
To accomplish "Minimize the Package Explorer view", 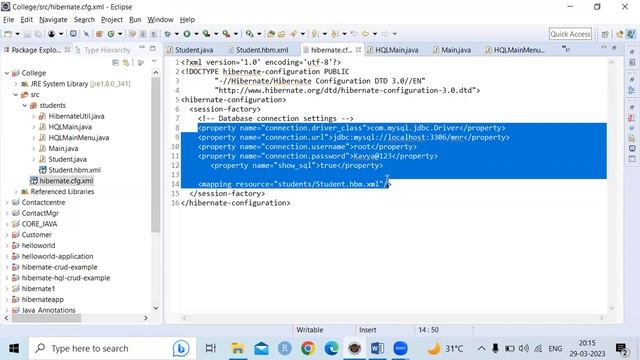I will click(x=142, y=48).
